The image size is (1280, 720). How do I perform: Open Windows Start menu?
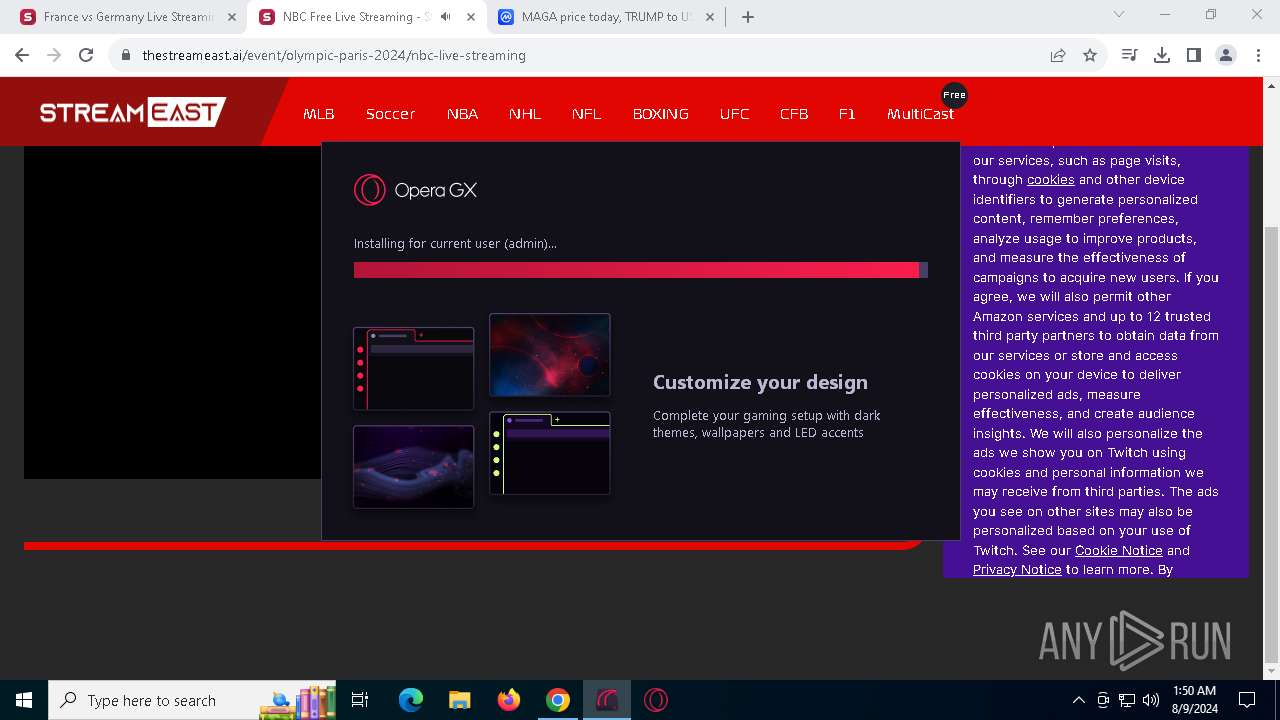click(x=24, y=700)
